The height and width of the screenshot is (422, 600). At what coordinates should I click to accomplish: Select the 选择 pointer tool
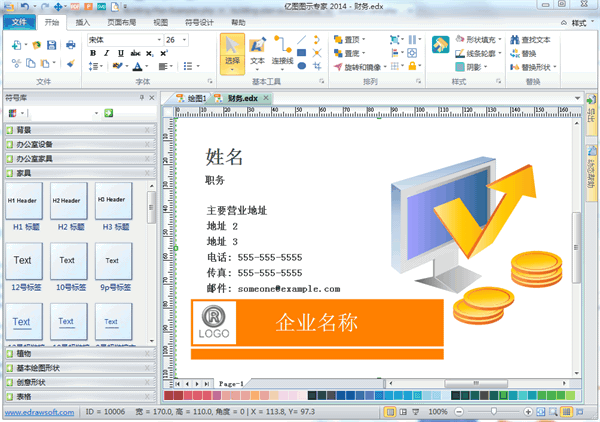pos(232,54)
